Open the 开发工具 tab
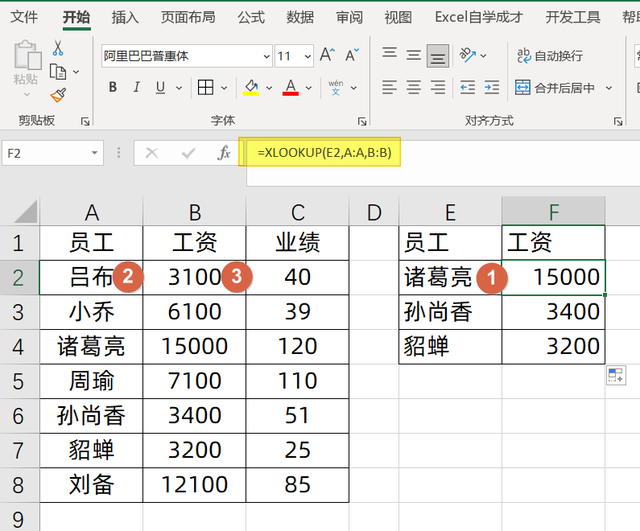Screen dimensions: 640x531 pyautogui.click(x=573, y=17)
